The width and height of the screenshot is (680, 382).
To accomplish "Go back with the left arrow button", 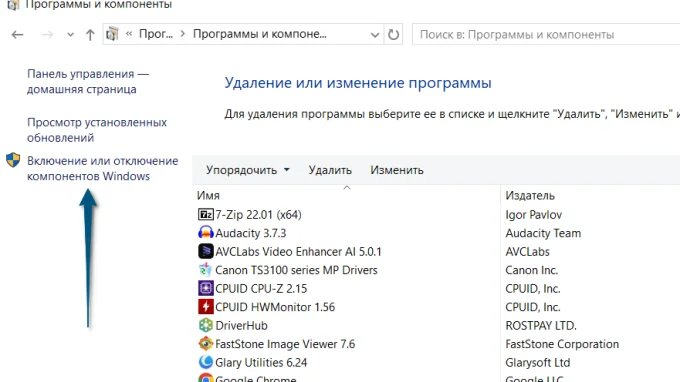I will click(17, 35).
